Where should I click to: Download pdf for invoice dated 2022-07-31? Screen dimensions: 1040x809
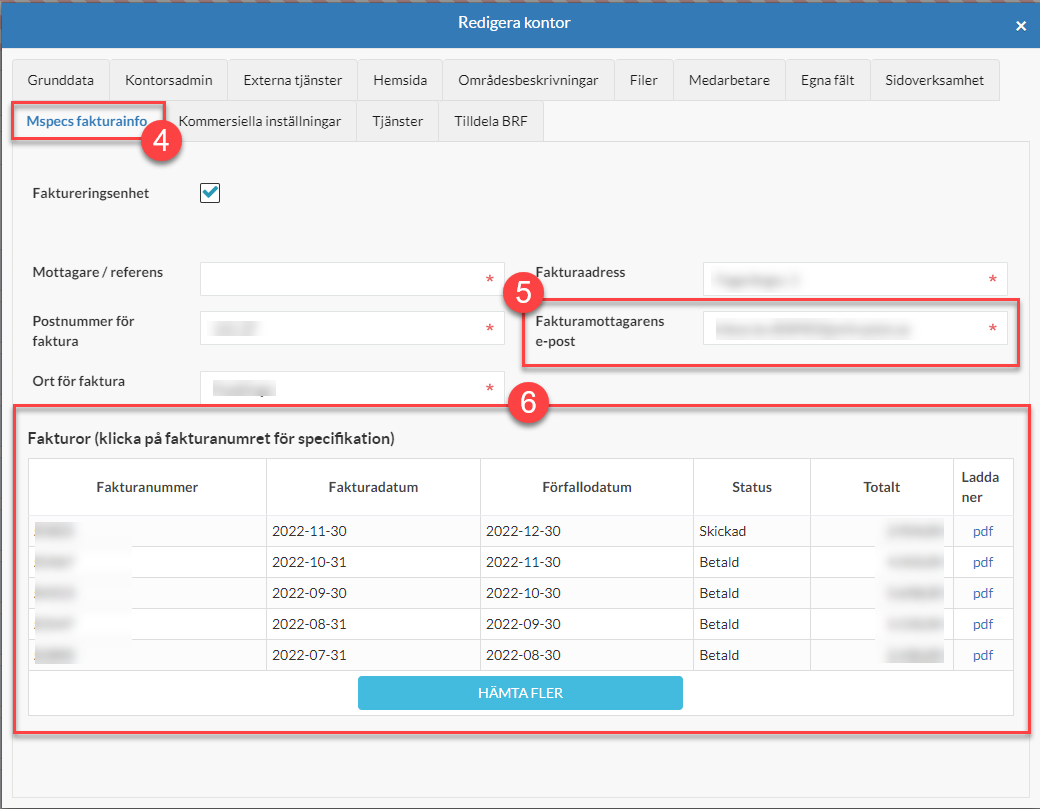[x=982, y=655]
